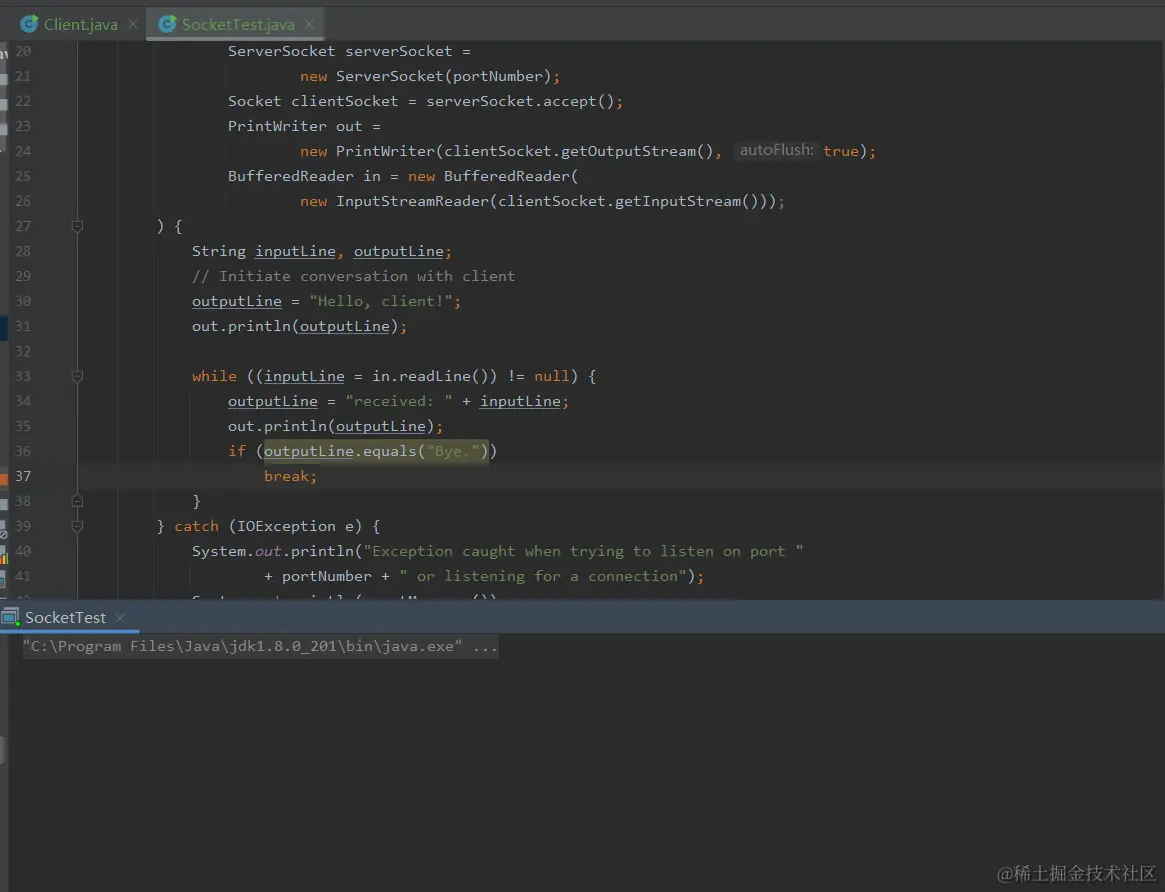Collapse the while loop fold at line 33
Viewport: 1165px width, 892px height.
[77, 376]
